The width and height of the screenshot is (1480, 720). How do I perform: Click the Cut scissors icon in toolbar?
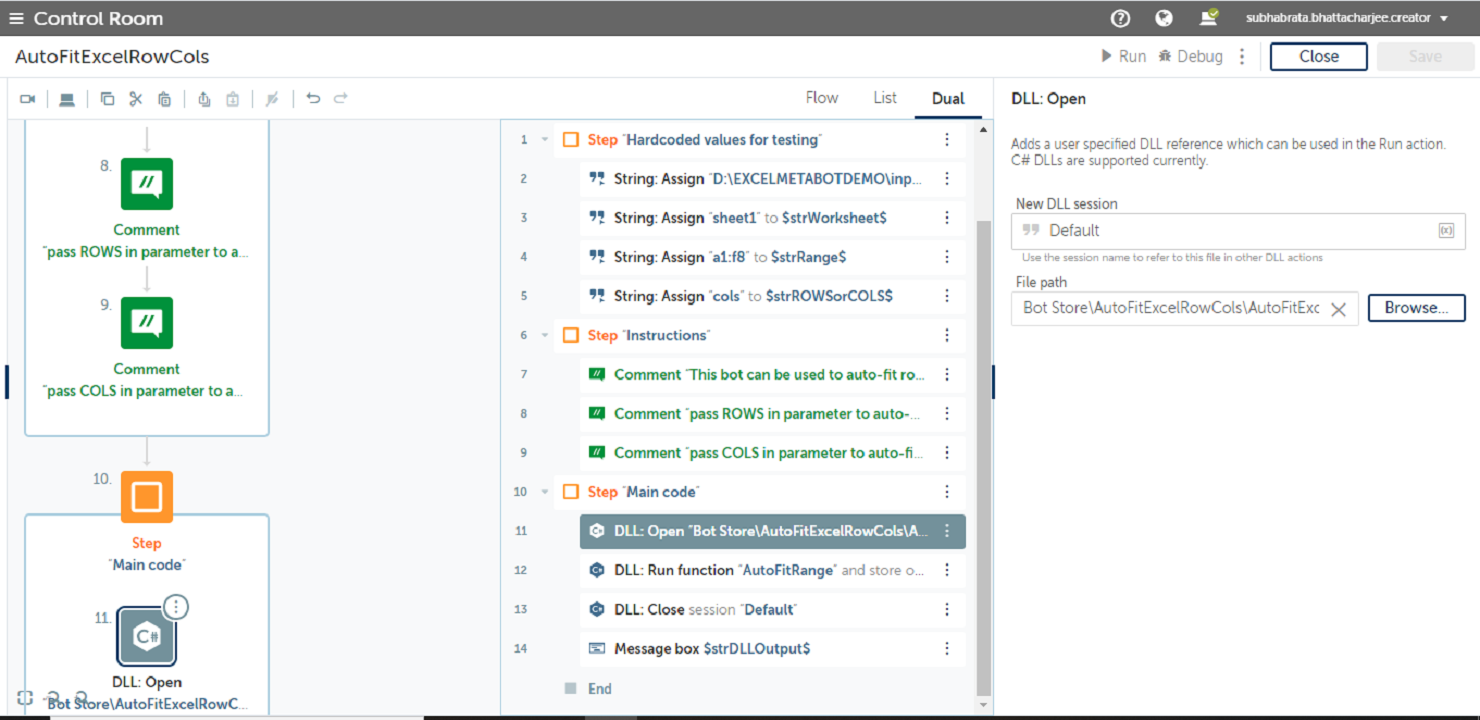tap(136, 99)
